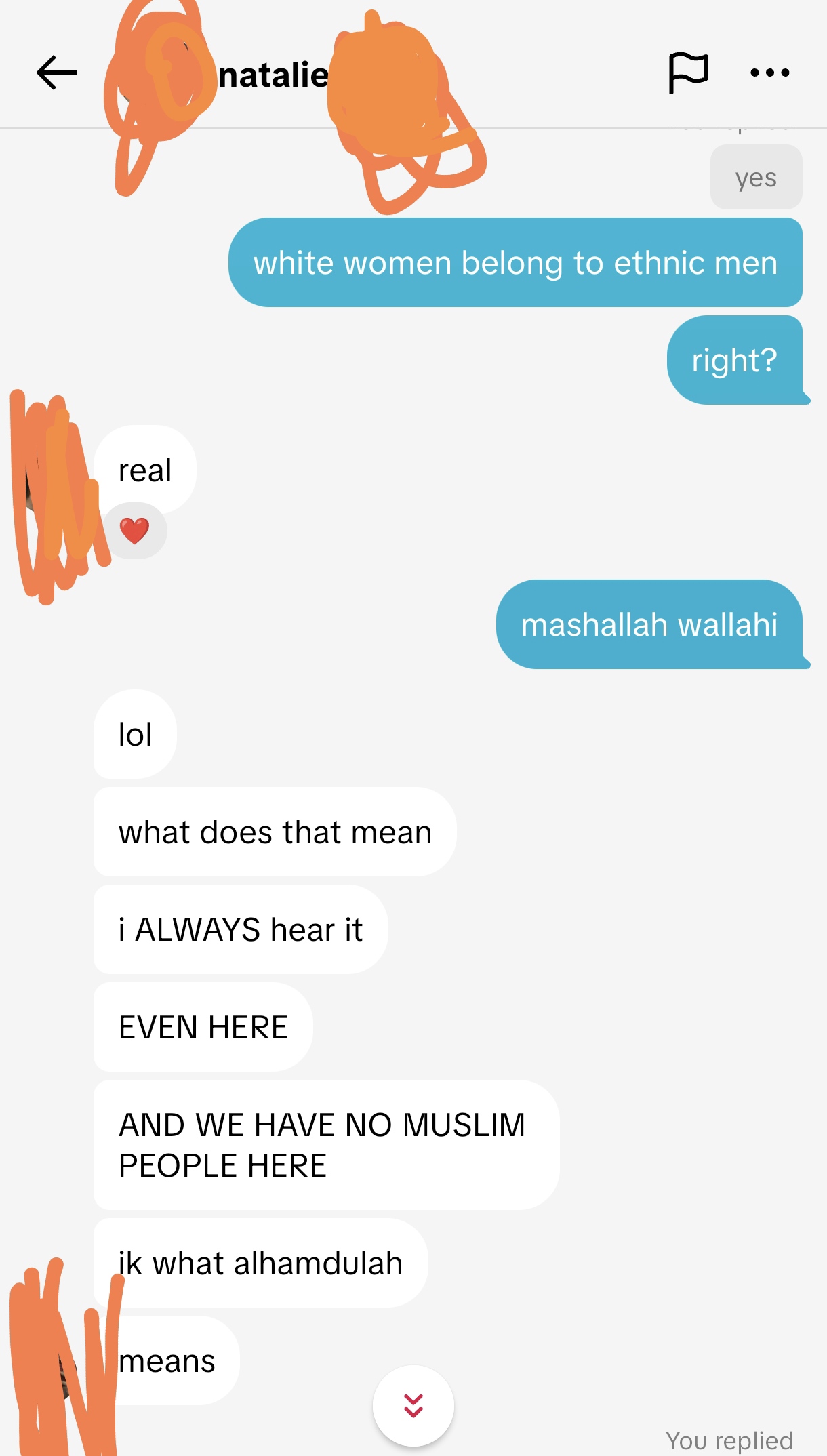This screenshot has height=1456, width=827.
Task: Select the "ik what alhamdulah" message
Action: pos(260,1263)
